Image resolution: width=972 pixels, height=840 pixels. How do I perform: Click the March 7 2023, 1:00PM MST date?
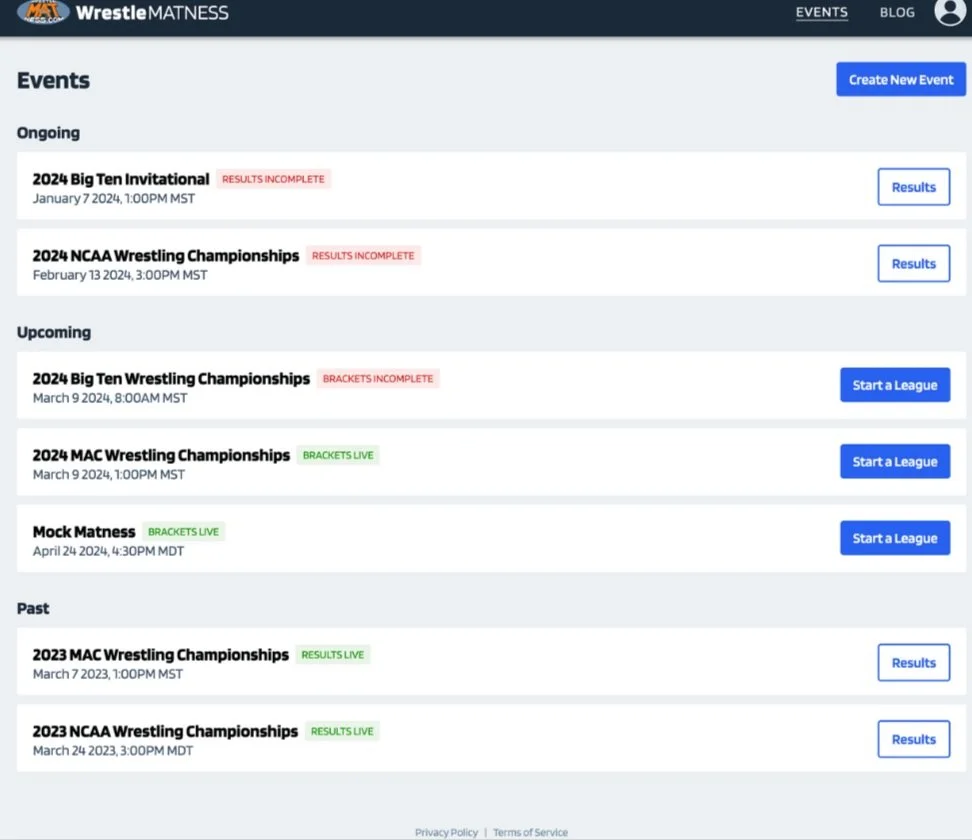(108, 674)
